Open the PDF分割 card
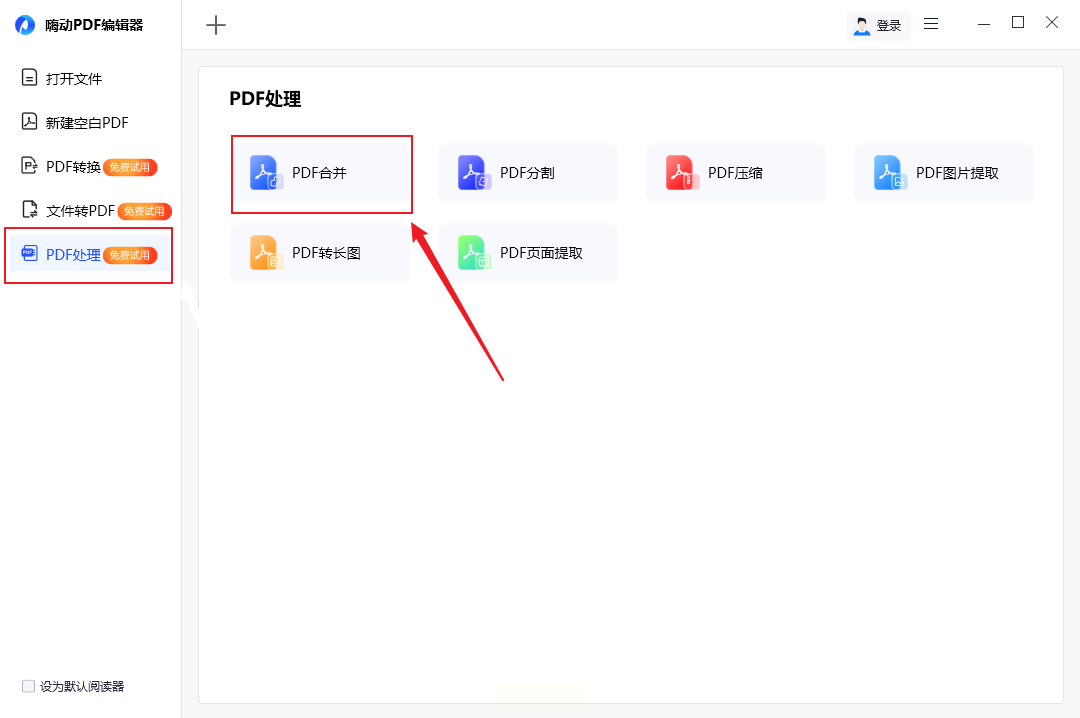This screenshot has width=1080, height=718. (x=528, y=173)
